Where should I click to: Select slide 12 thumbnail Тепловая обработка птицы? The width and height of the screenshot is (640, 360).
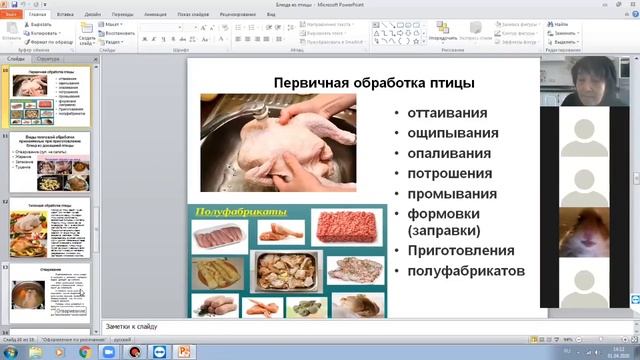tap(50, 228)
